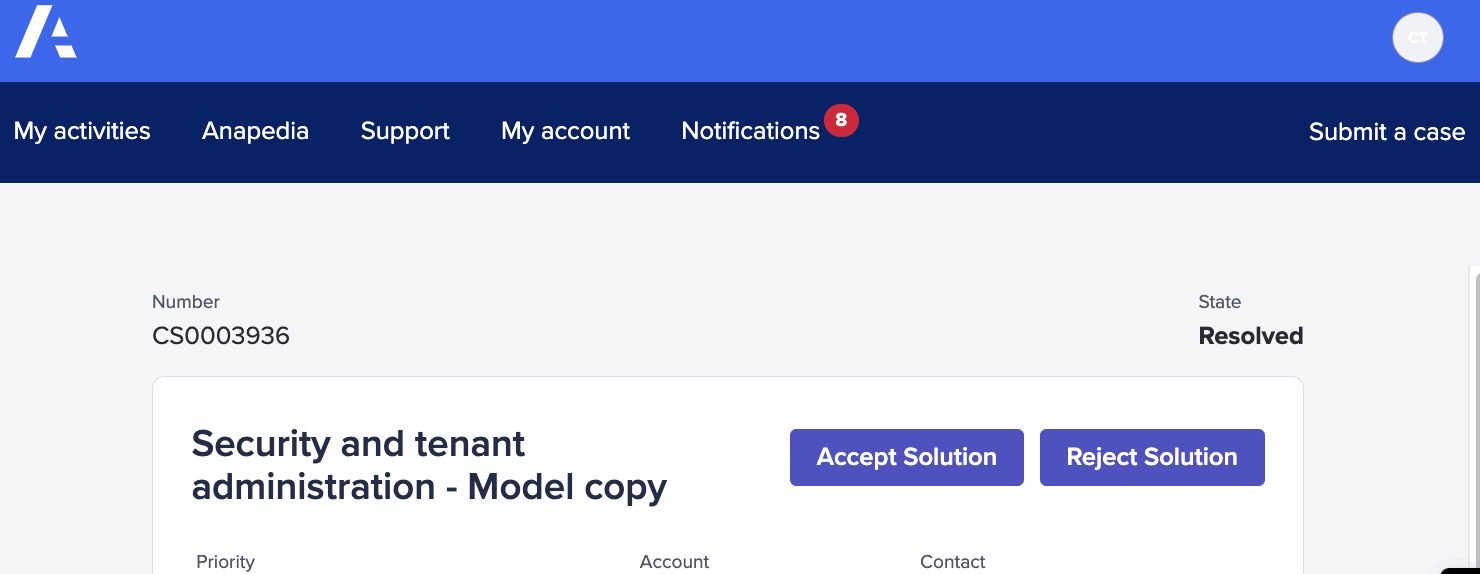Click the Account field label
1480x574 pixels.
pyautogui.click(x=674, y=562)
